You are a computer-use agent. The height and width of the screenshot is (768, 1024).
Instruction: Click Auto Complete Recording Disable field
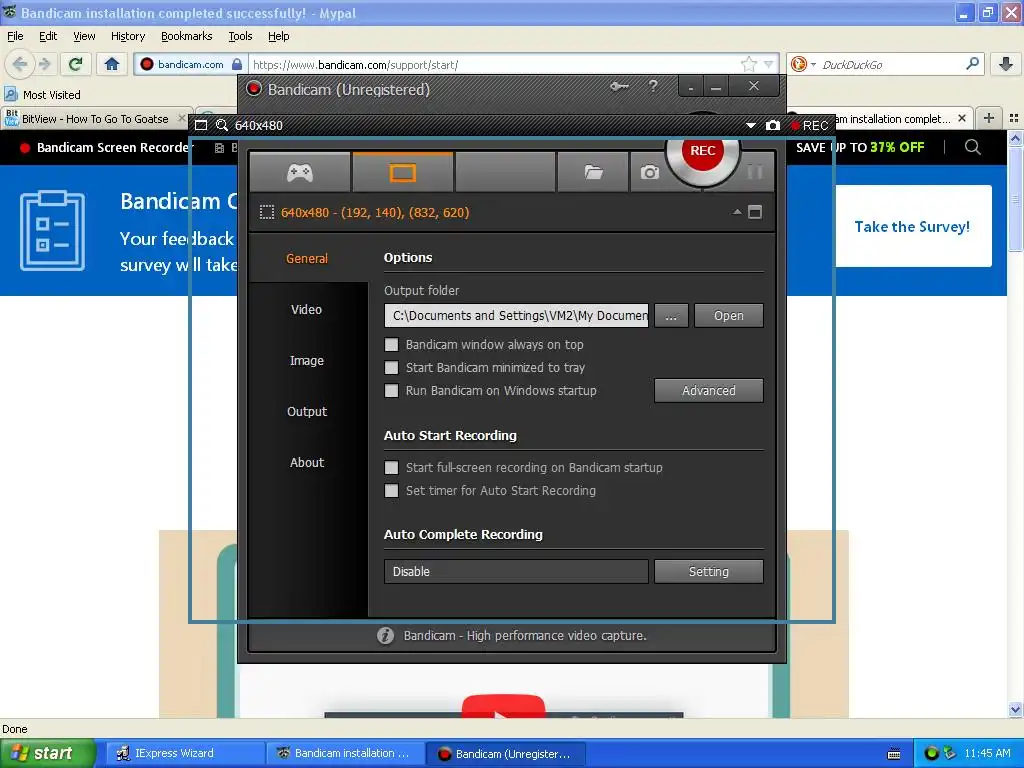point(516,571)
